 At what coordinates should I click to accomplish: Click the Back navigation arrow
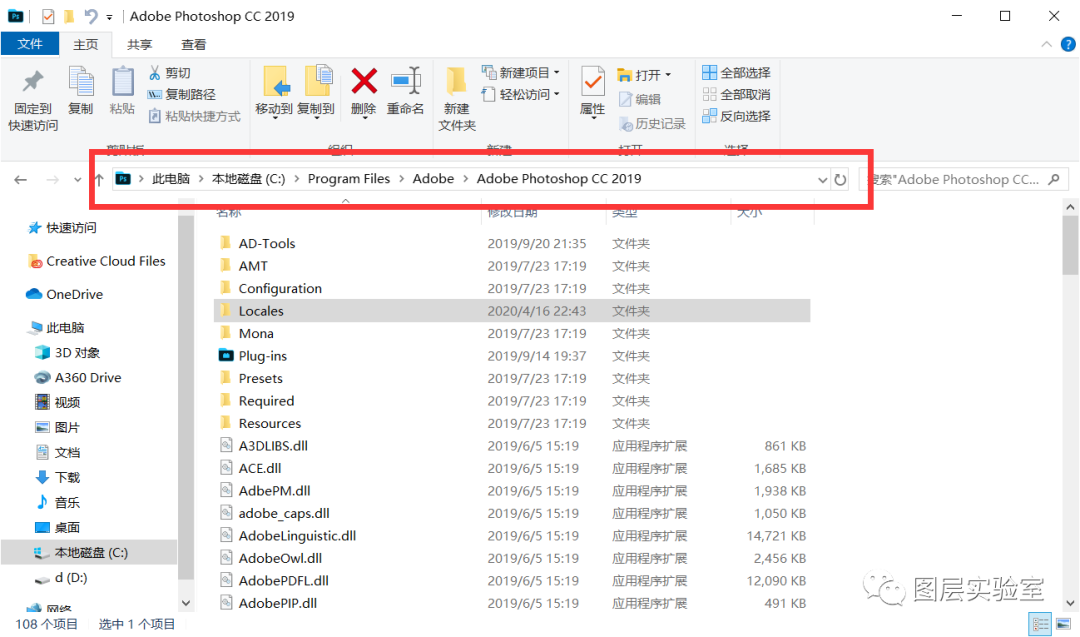click(21, 180)
